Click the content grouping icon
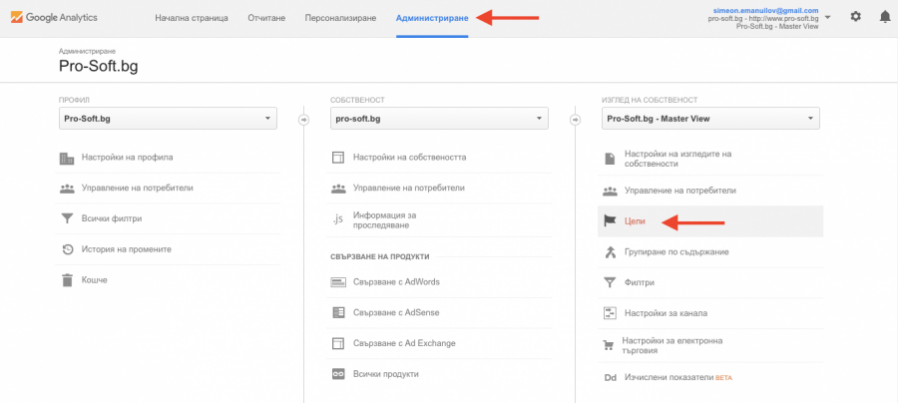This screenshot has width=898, height=403. [609, 252]
